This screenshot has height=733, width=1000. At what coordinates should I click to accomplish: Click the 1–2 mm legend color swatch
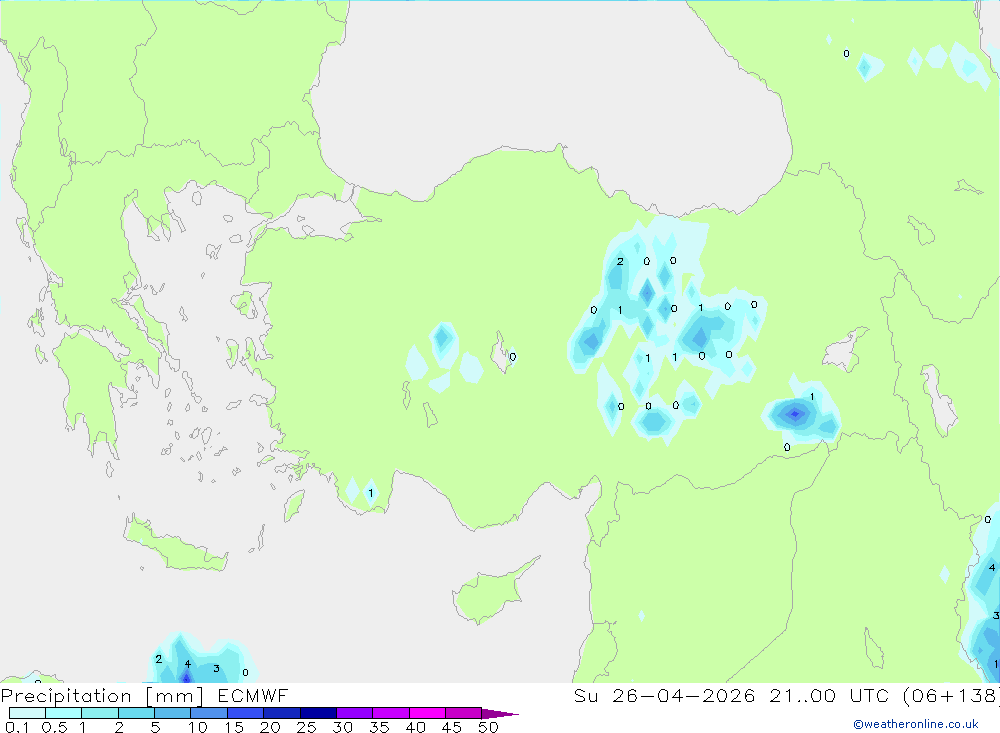coord(100,713)
